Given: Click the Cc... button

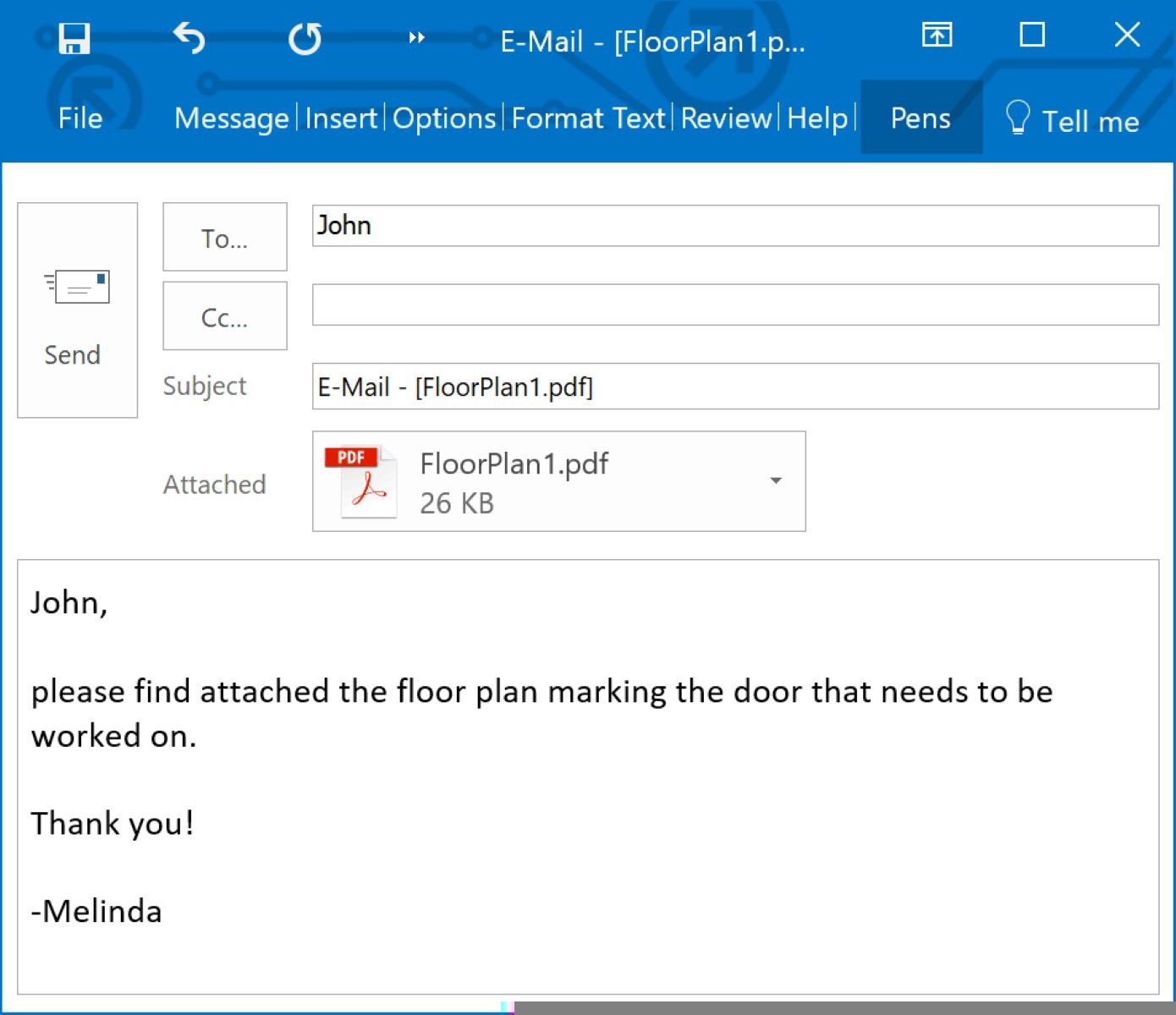Looking at the screenshot, I should (x=225, y=317).
